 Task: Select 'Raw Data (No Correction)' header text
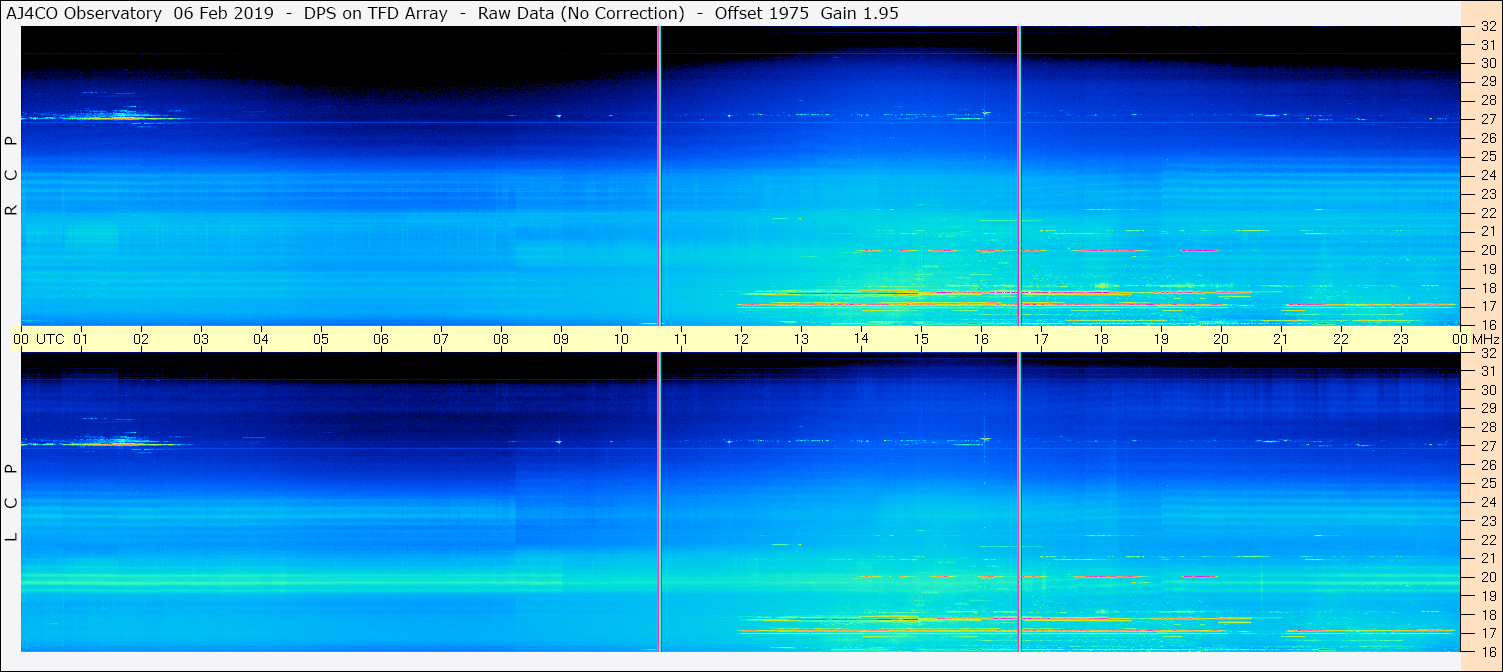click(581, 13)
